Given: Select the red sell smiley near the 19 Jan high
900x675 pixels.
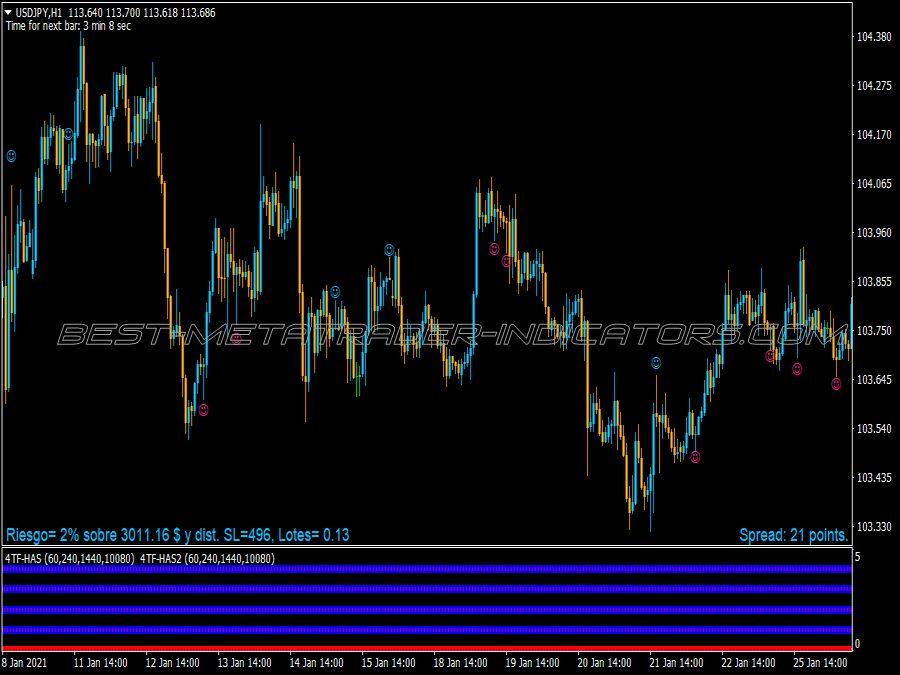Looking at the screenshot, I should (x=493, y=251).
